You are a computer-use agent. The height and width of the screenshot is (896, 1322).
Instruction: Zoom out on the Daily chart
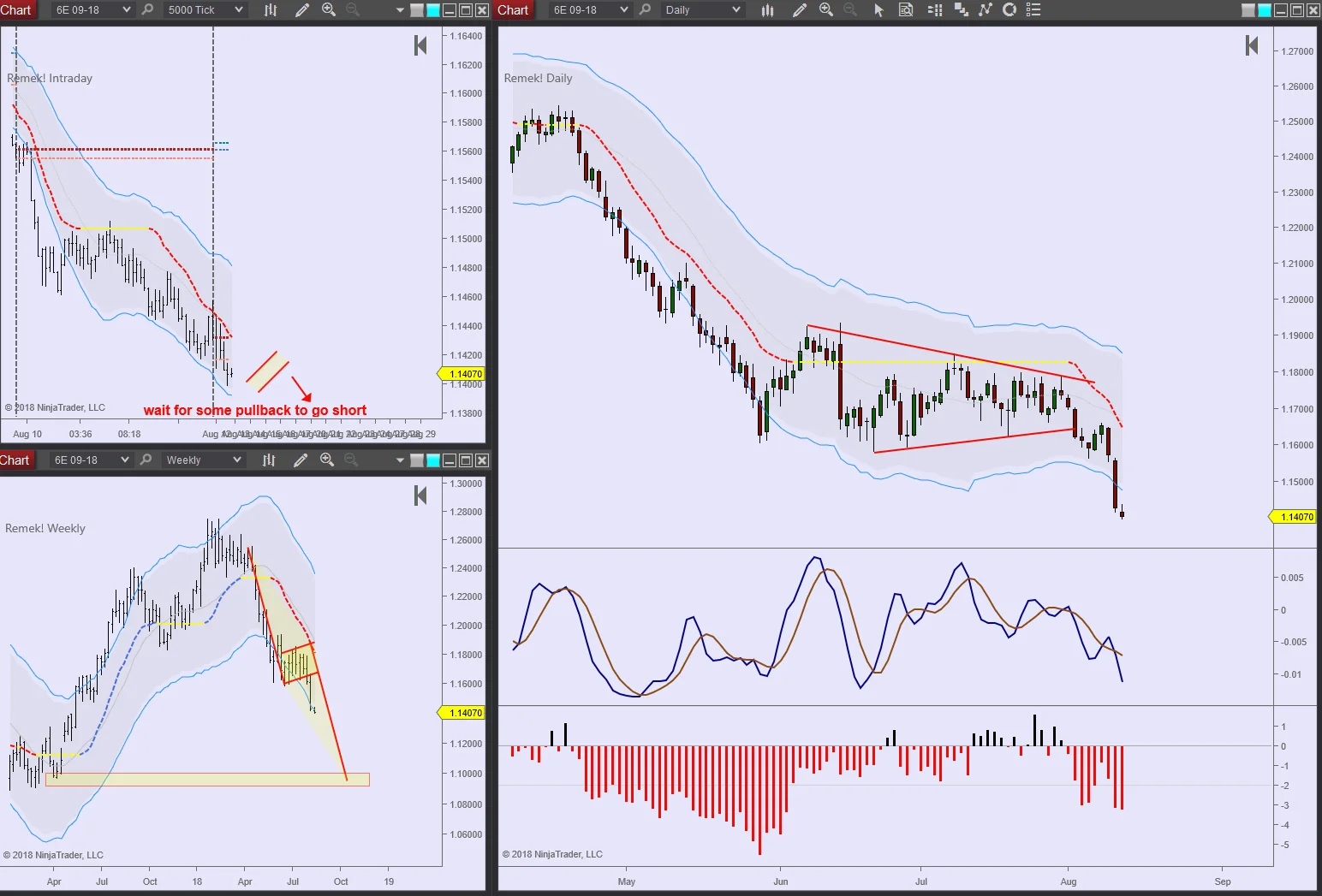(x=849, y=9)
